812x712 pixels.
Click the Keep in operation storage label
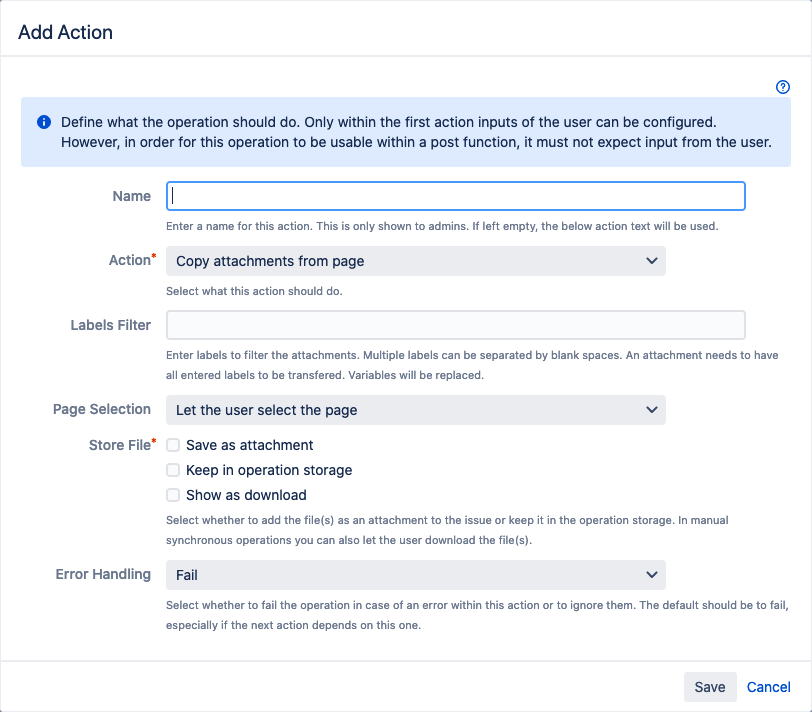click(269, 470)
